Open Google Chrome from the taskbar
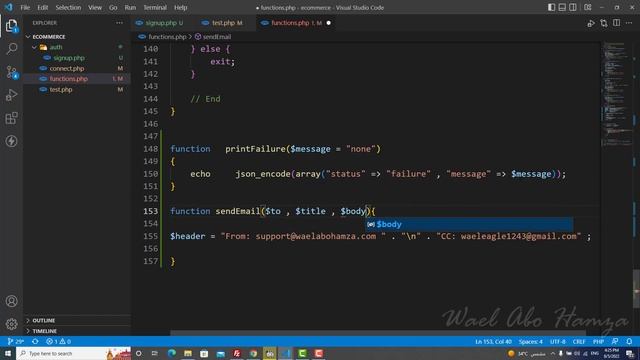Screen dimensions: 640x360 [253, 353]
